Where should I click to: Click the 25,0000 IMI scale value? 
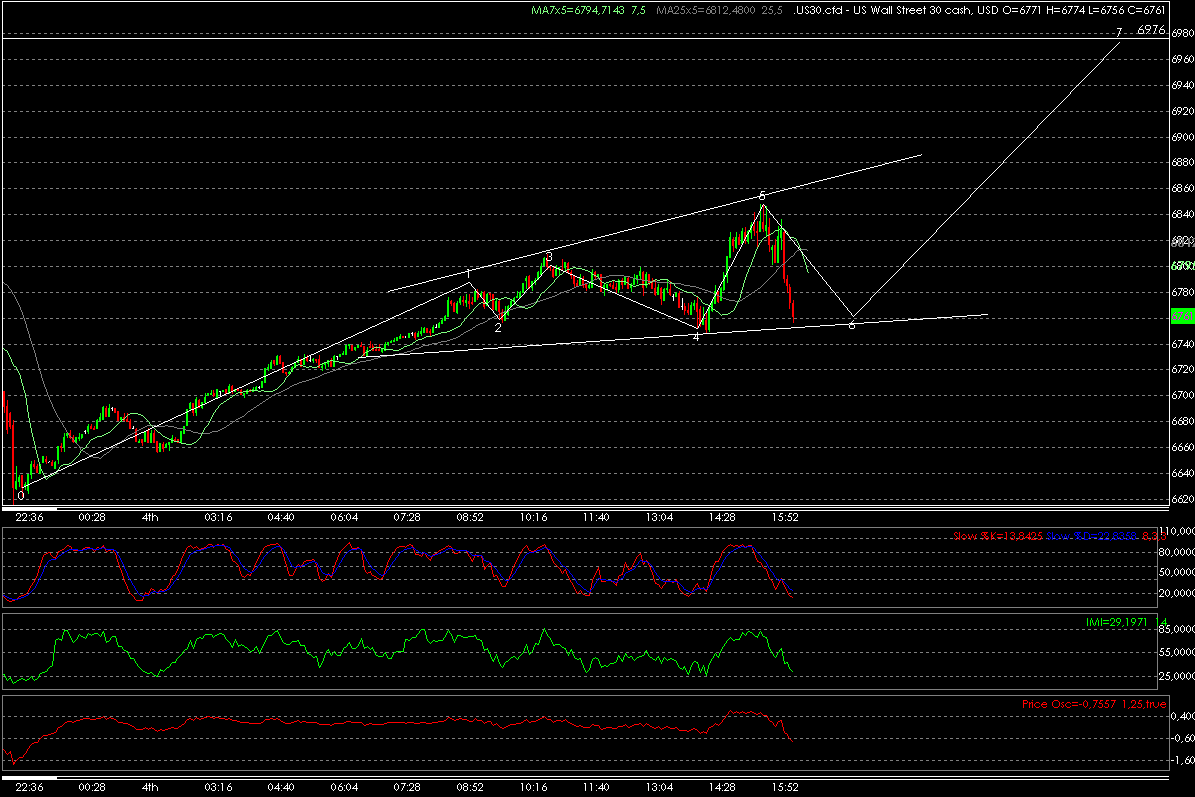pyautogui.click(x=1179, y=676)
